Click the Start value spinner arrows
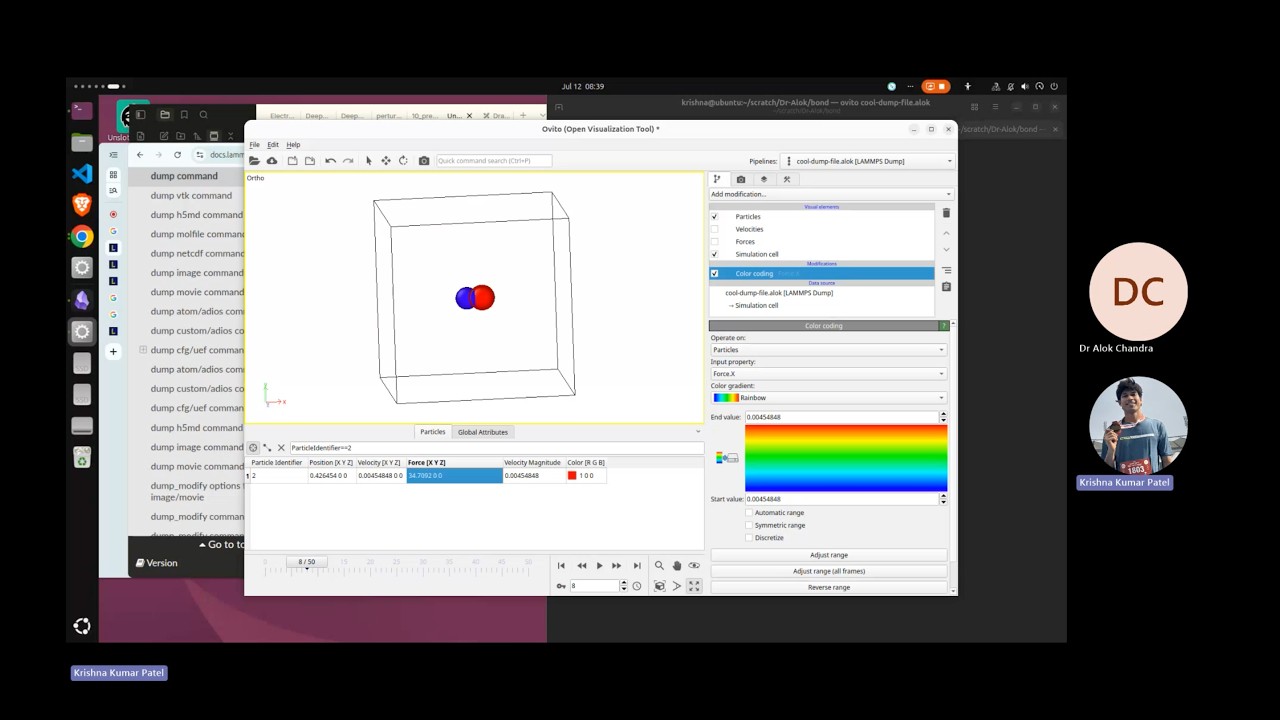The height and width of the screenshot is (720, 1280). pyautogui.click(x=943, y=499)
